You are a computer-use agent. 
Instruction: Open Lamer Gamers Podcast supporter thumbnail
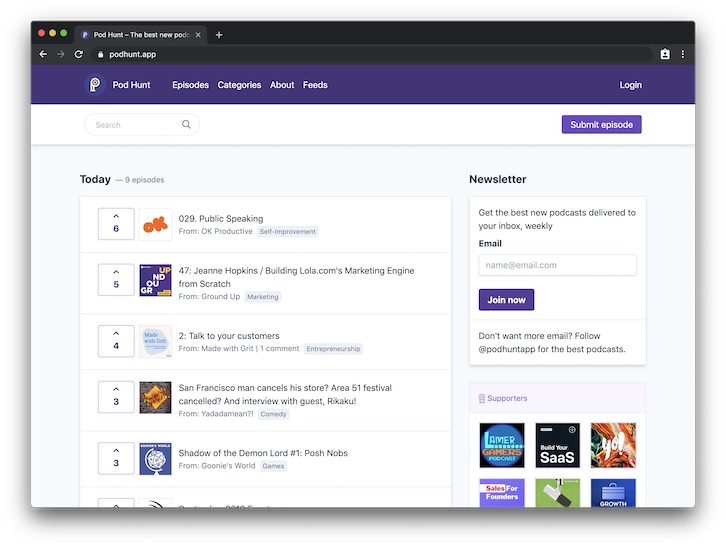[x=502, y=445]
